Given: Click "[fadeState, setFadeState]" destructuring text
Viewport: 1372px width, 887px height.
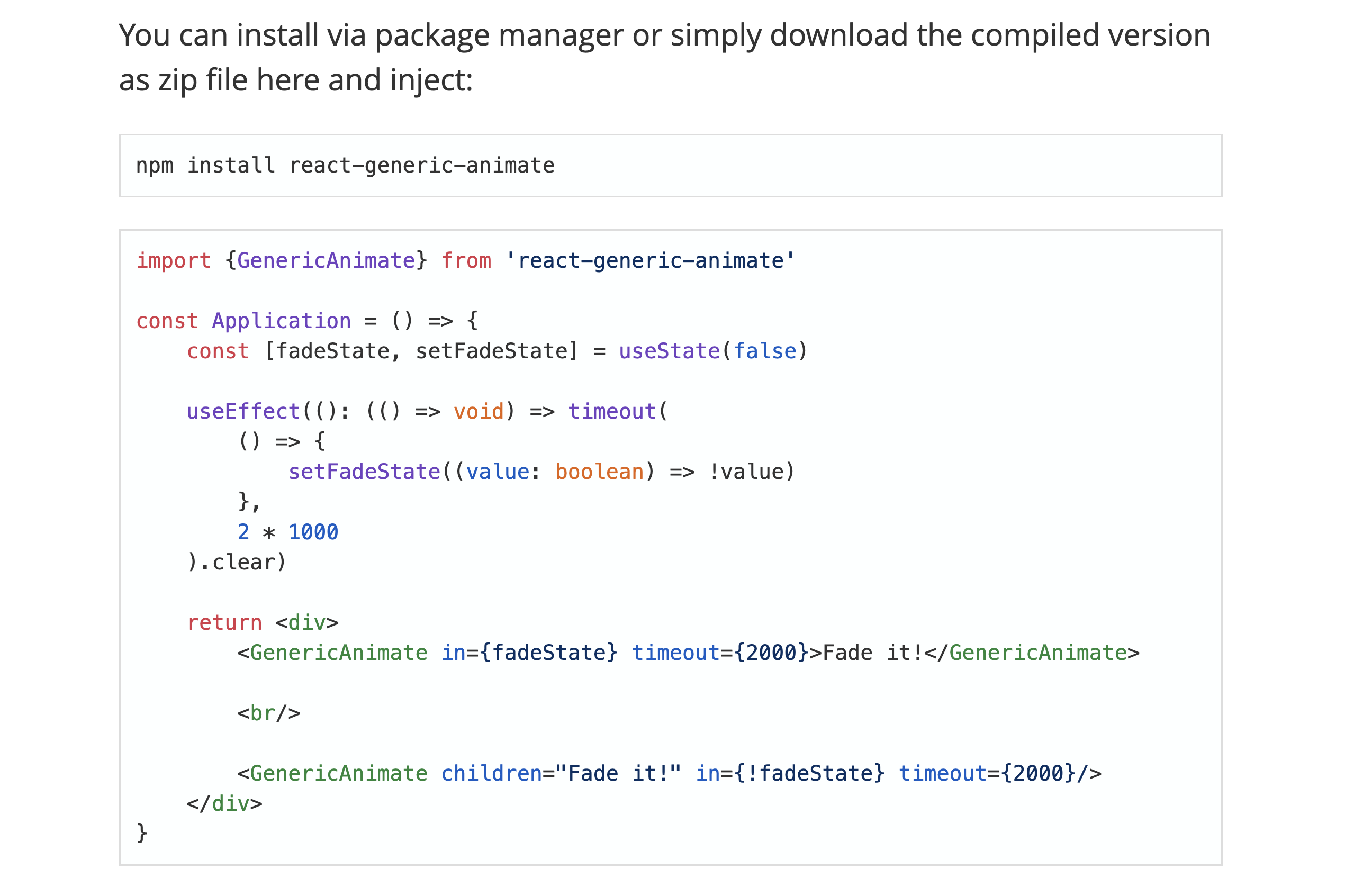Looking at the screenshot, I should tap(421, 351).
